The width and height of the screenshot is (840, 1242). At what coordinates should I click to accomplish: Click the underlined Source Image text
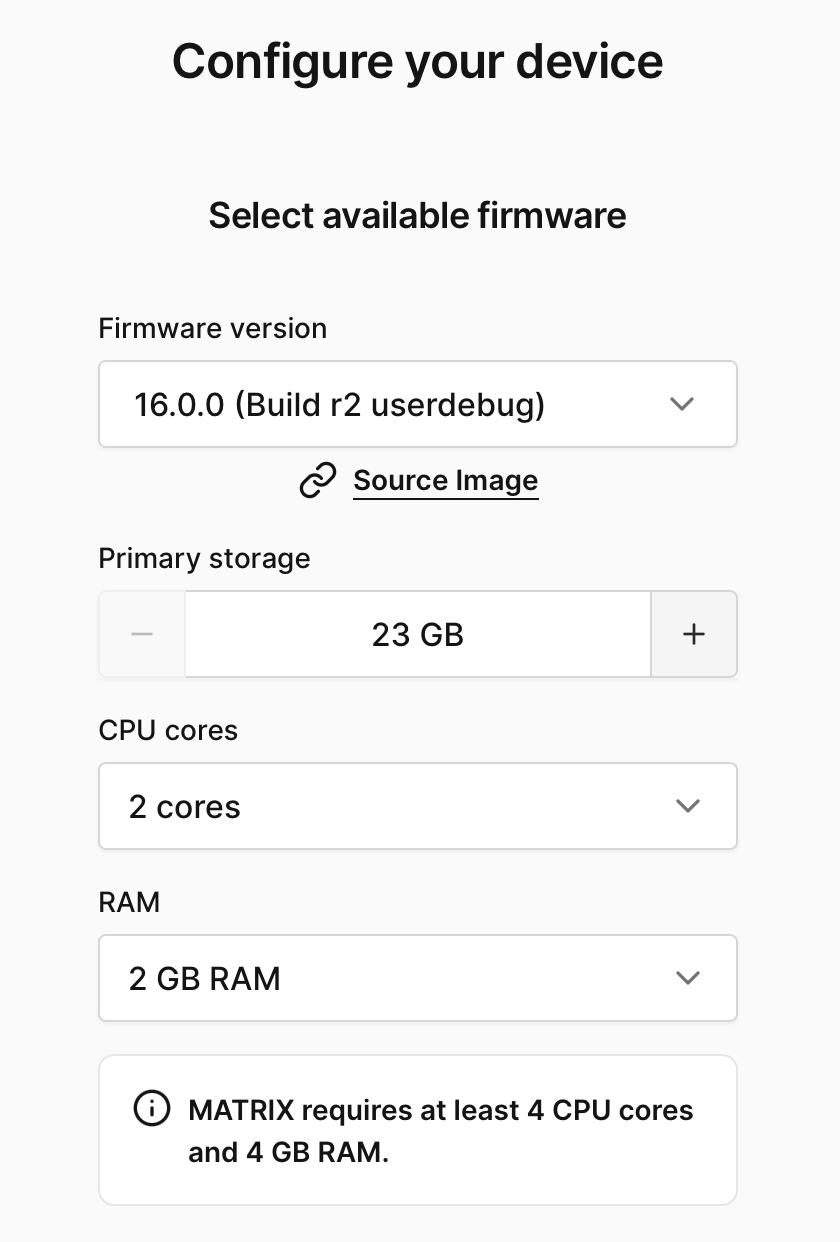click(x=445, y=480)
